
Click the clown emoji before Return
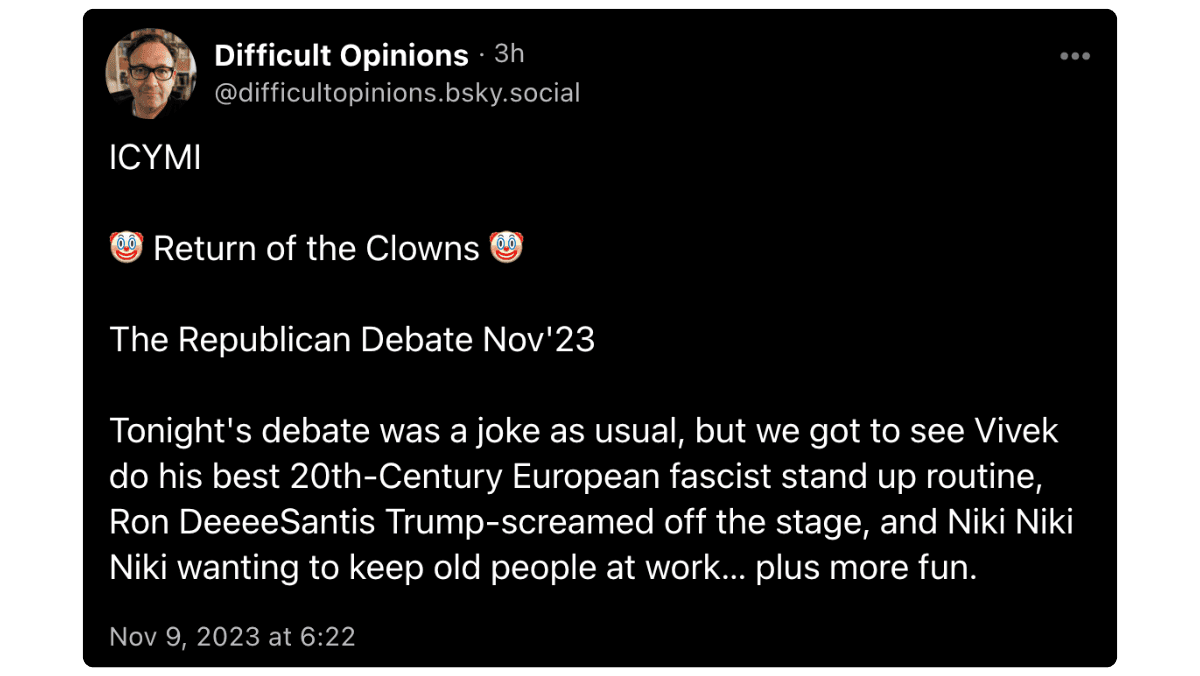click(127, 247)
